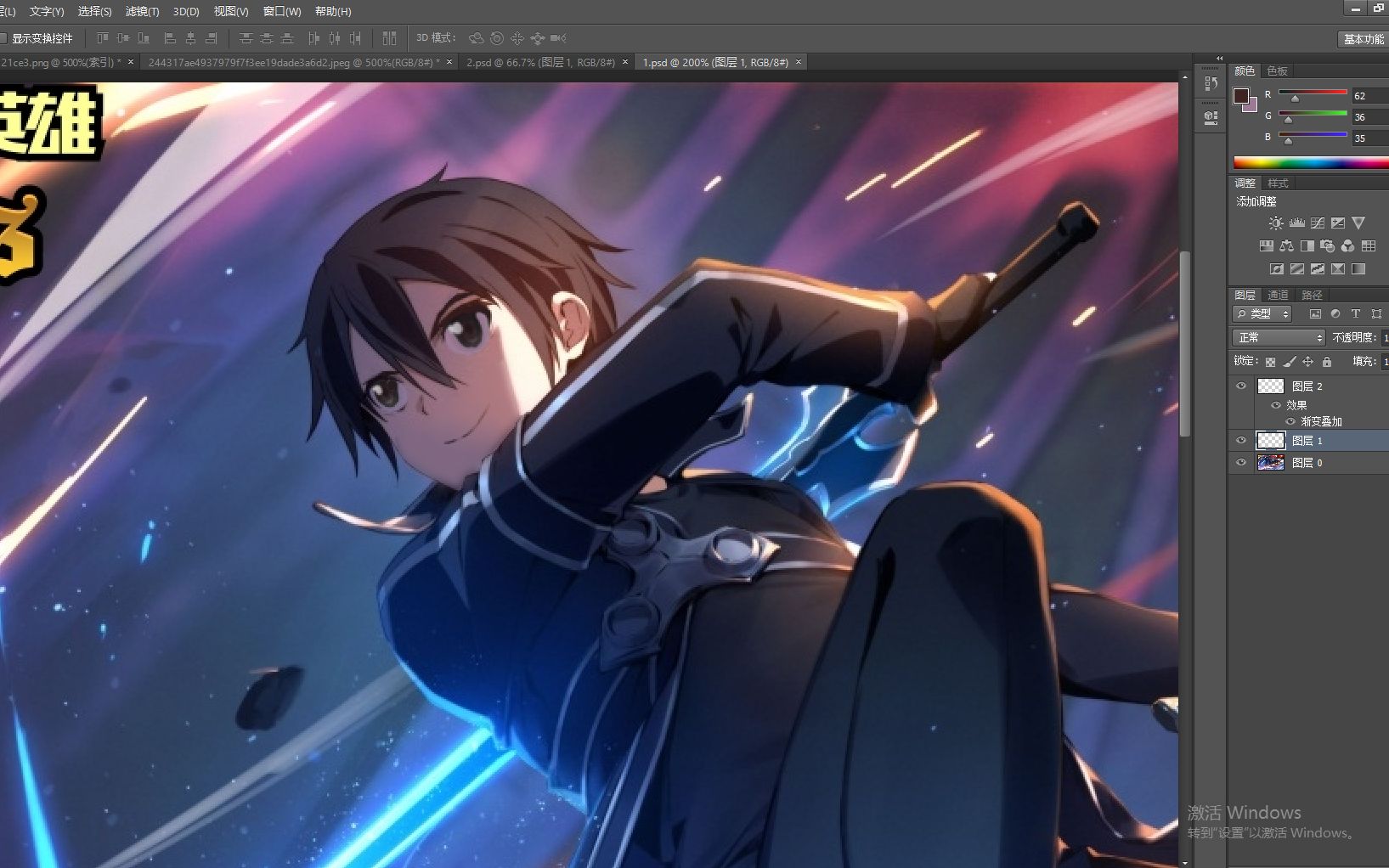Add a Gradient Map adjustment
The width and height of the screenshot is (1389, 868).
coord(1358,269)
